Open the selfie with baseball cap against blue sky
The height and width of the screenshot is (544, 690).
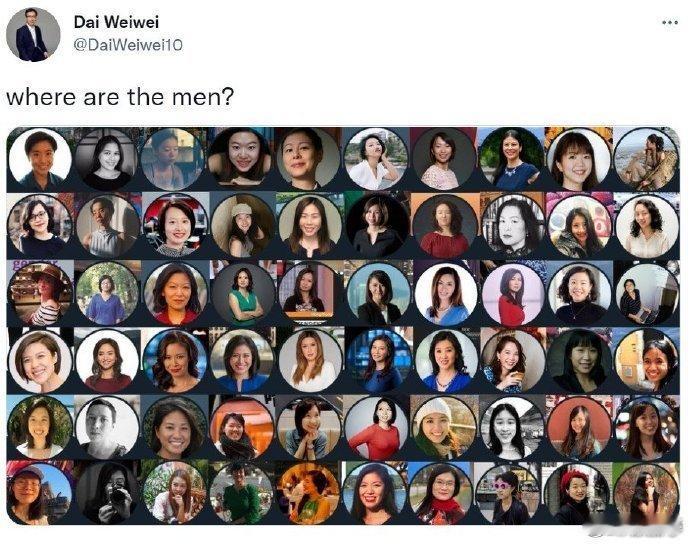40,493
